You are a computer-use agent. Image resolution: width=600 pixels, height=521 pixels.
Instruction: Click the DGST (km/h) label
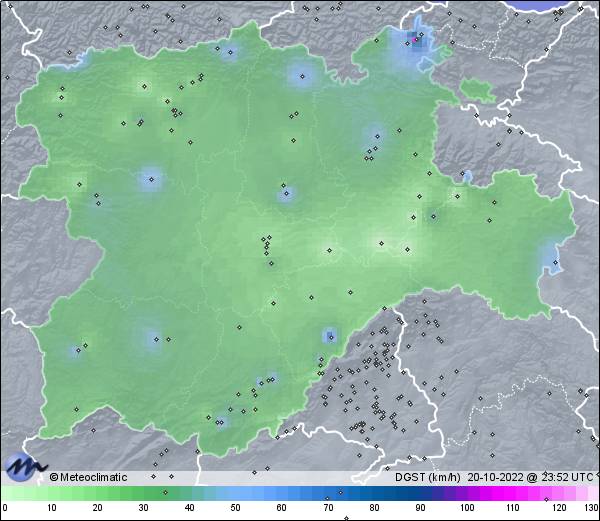(427, 477)
